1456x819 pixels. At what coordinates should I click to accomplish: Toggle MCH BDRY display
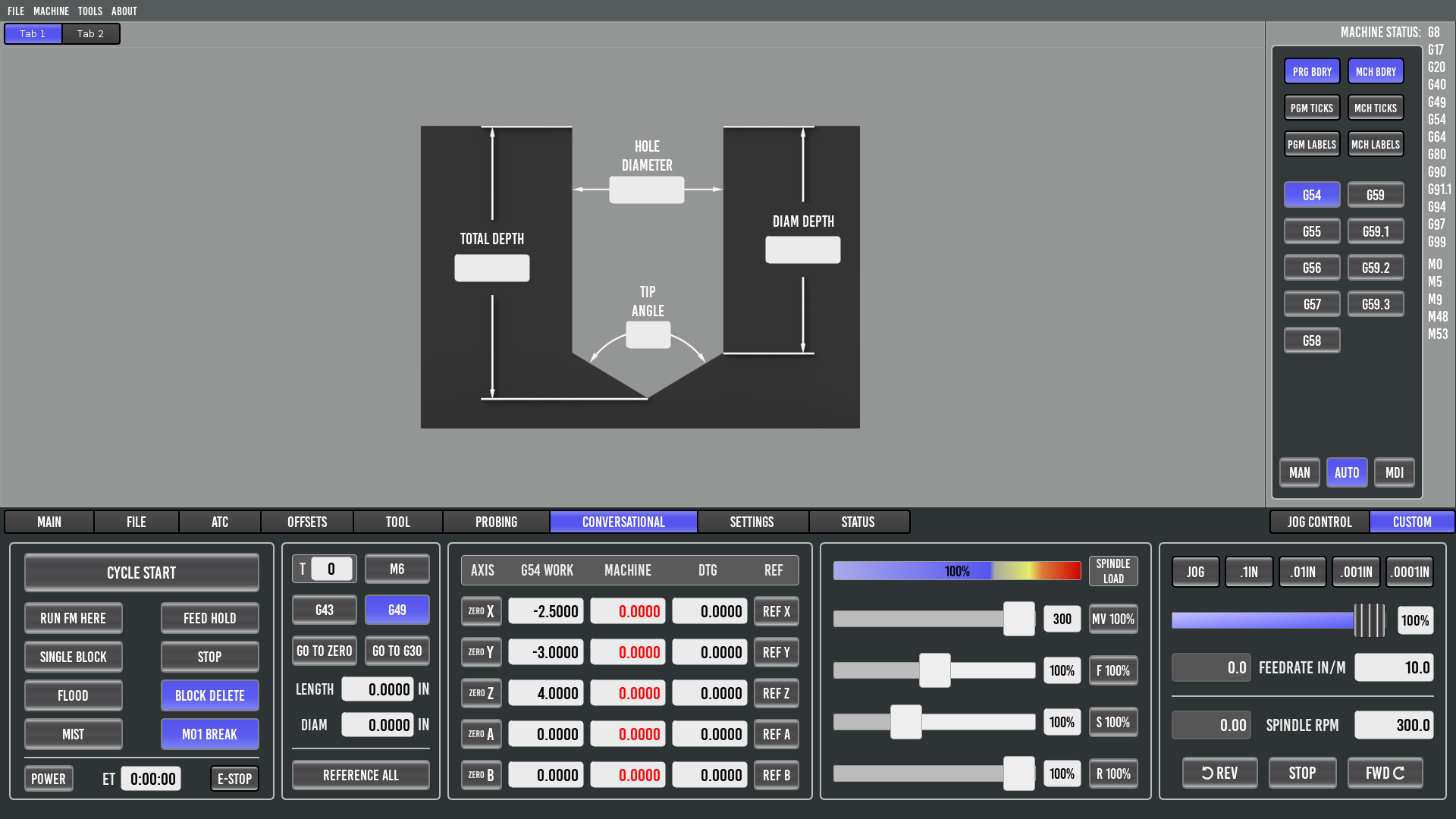(x=1376, y=71)
